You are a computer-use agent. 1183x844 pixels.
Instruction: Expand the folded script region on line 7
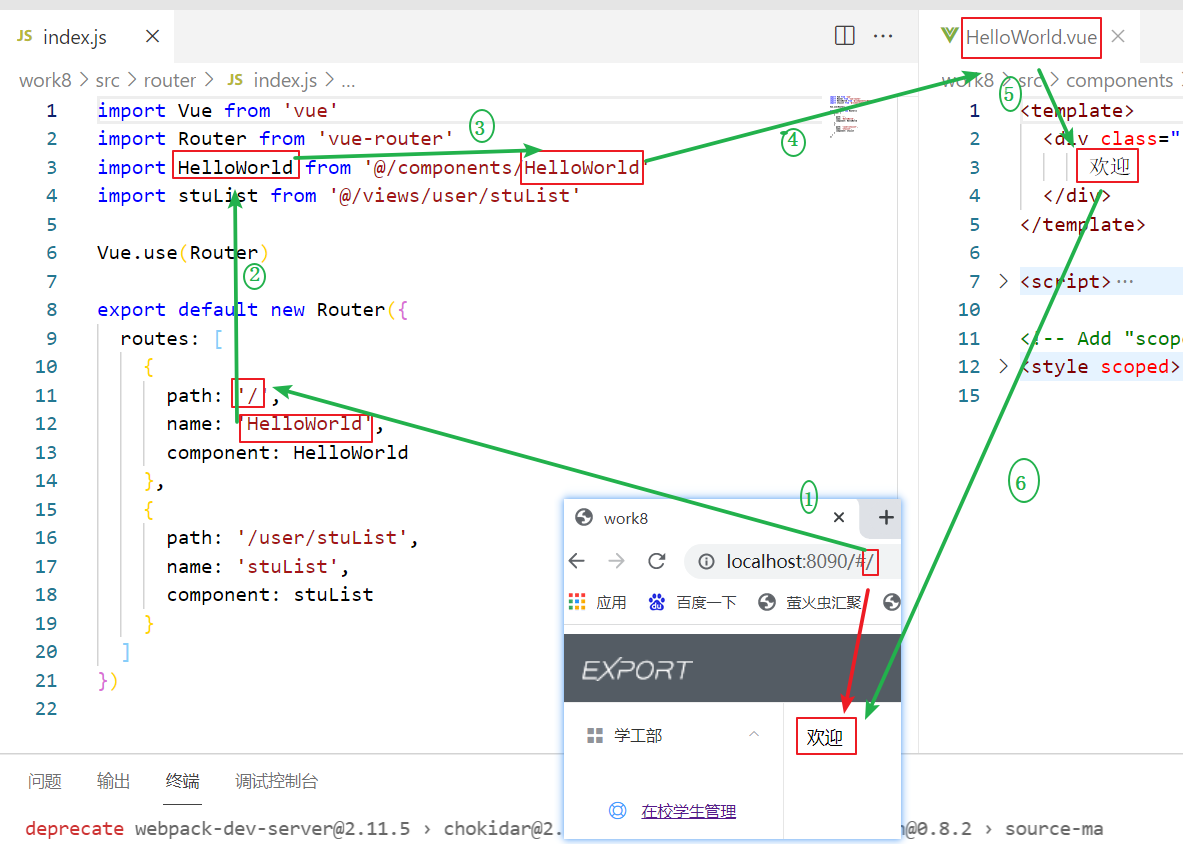tap(1002, 281)
